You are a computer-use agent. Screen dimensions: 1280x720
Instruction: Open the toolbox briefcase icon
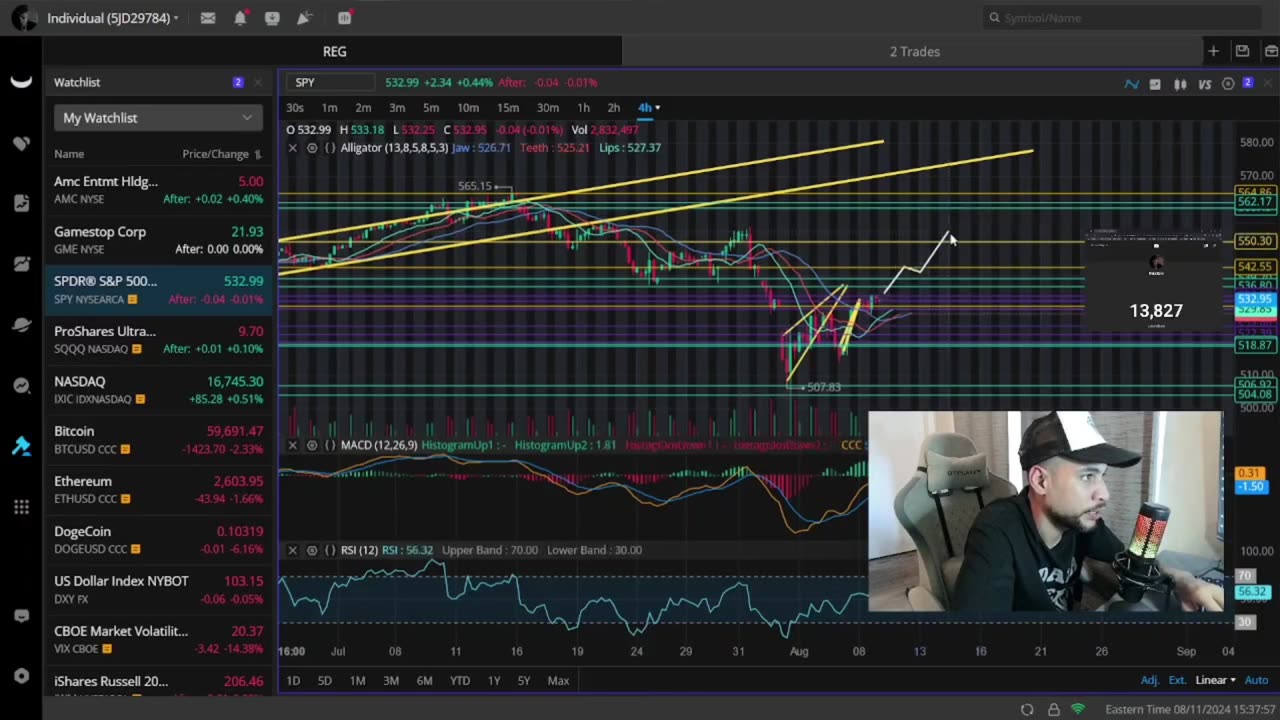[1271, 51]
